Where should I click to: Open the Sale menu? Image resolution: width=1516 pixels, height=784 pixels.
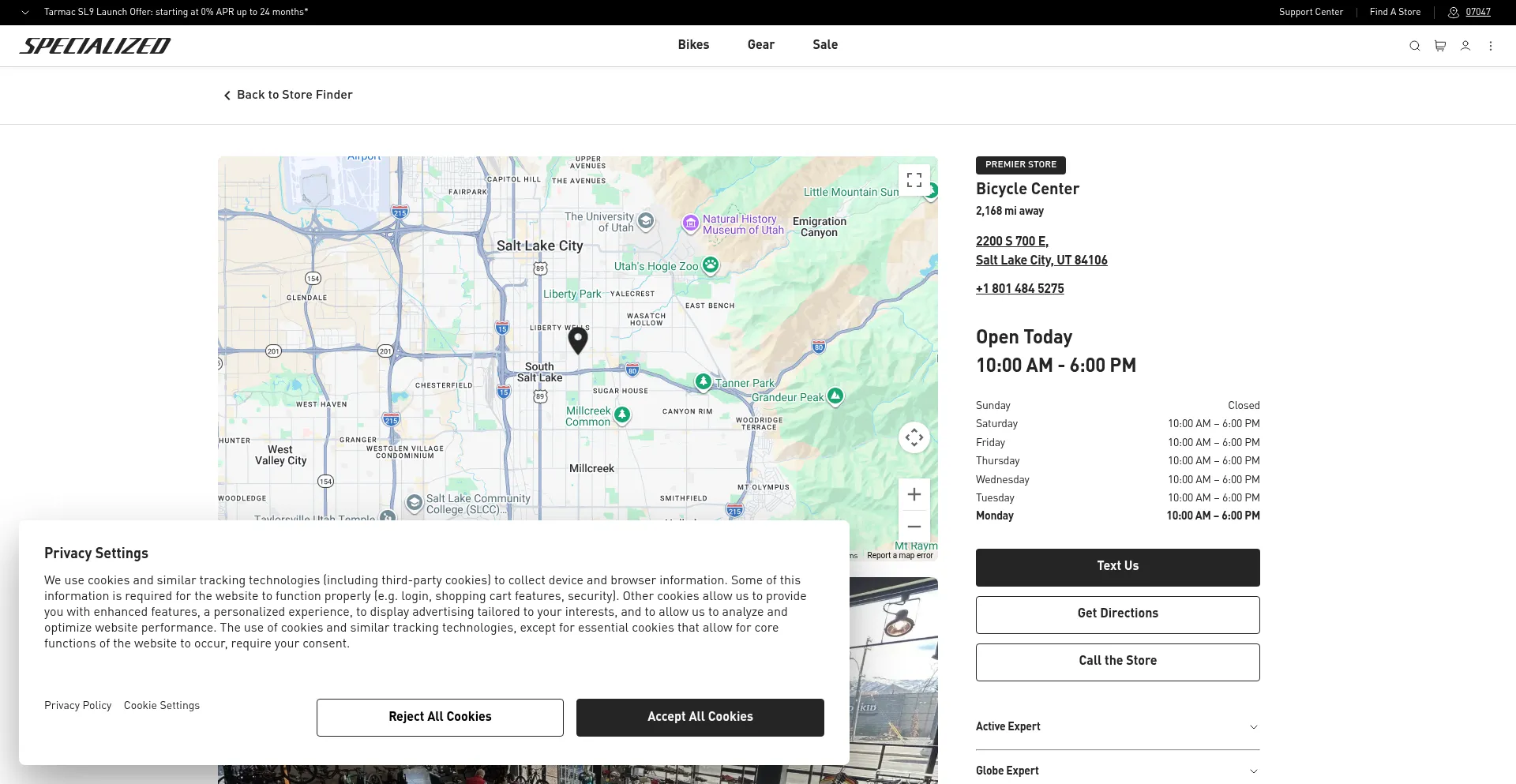[825, 45]
